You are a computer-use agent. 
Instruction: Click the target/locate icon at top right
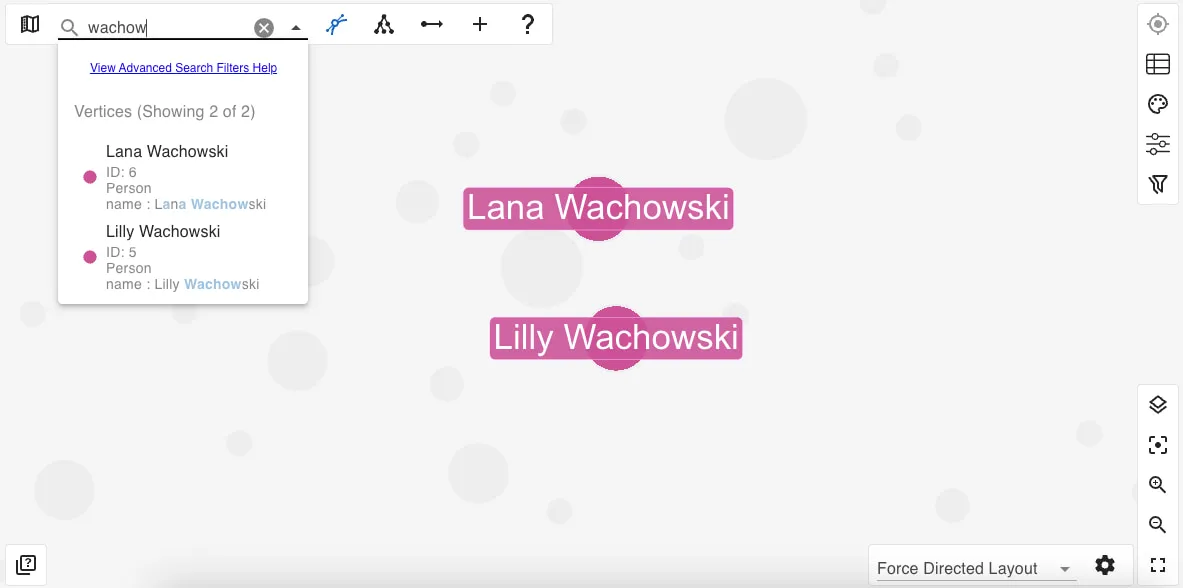click(x=1157, y=25)
